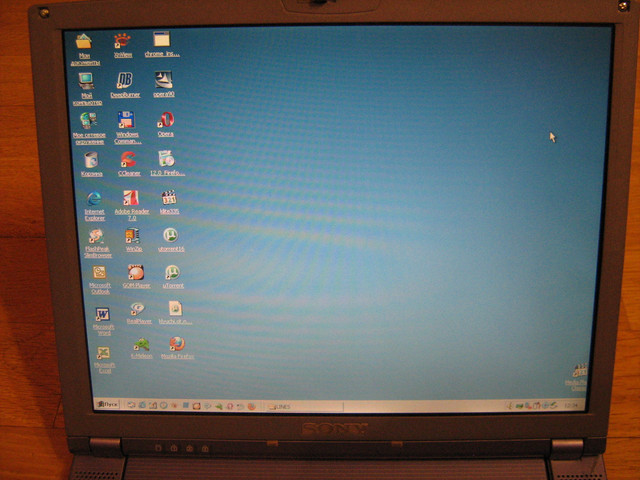This screenshot has height=480, width=640.
Task: Open the Пуск start menu
Action: coord(108,404)
